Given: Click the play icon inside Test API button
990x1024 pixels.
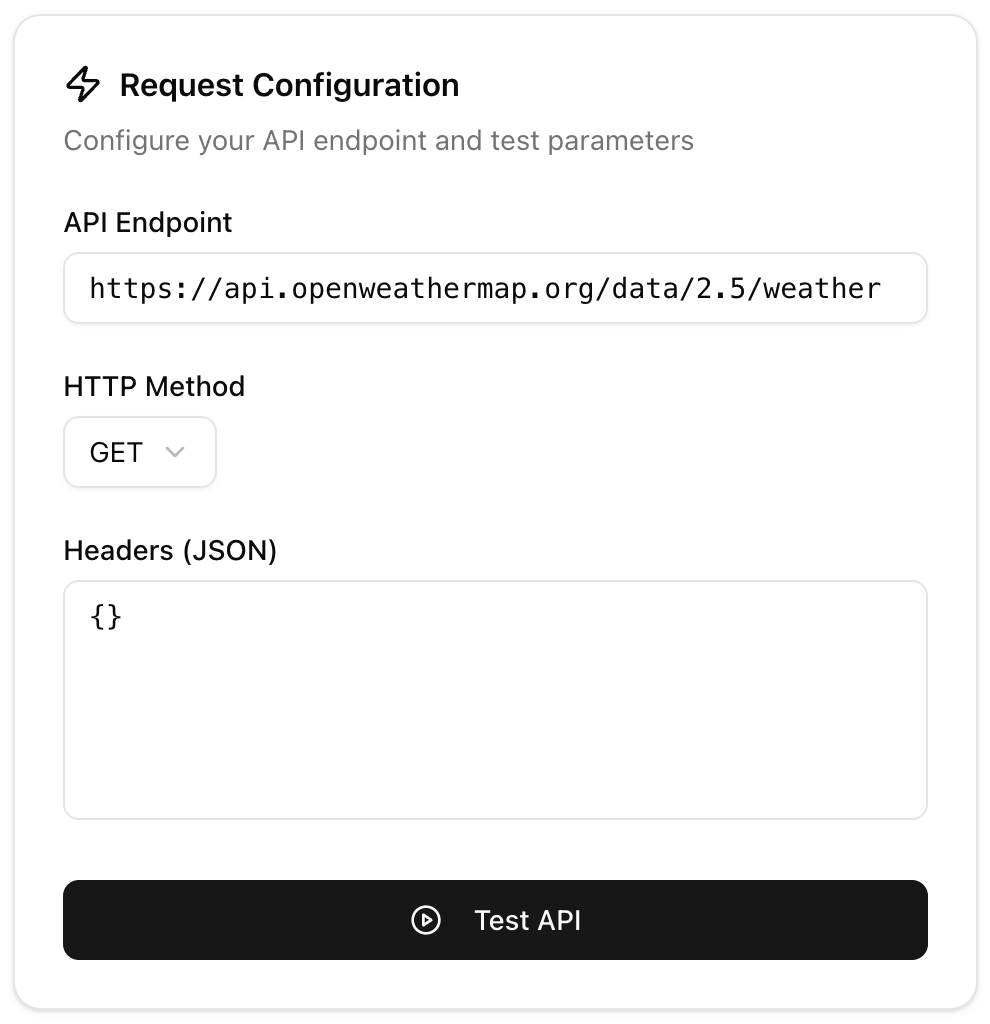Looking at the screenshot, I should [x=426, y=921].
